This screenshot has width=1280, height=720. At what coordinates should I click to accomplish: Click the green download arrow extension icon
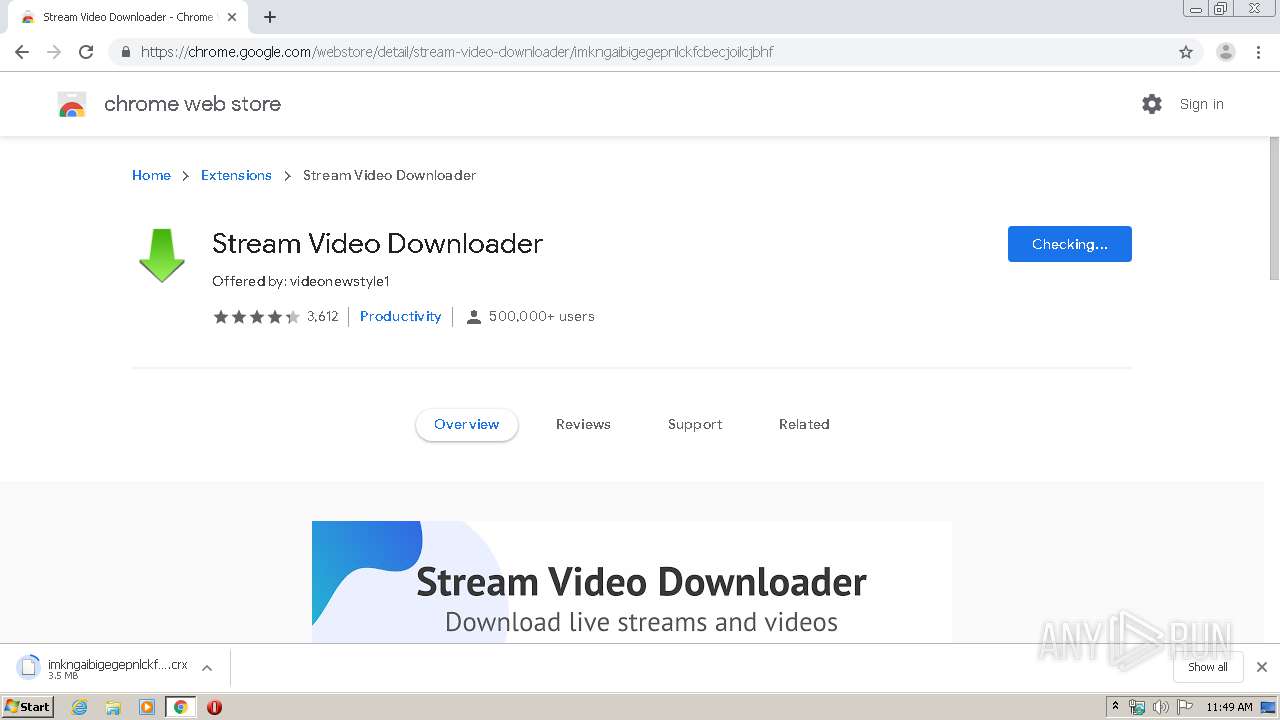pos(161,255)
